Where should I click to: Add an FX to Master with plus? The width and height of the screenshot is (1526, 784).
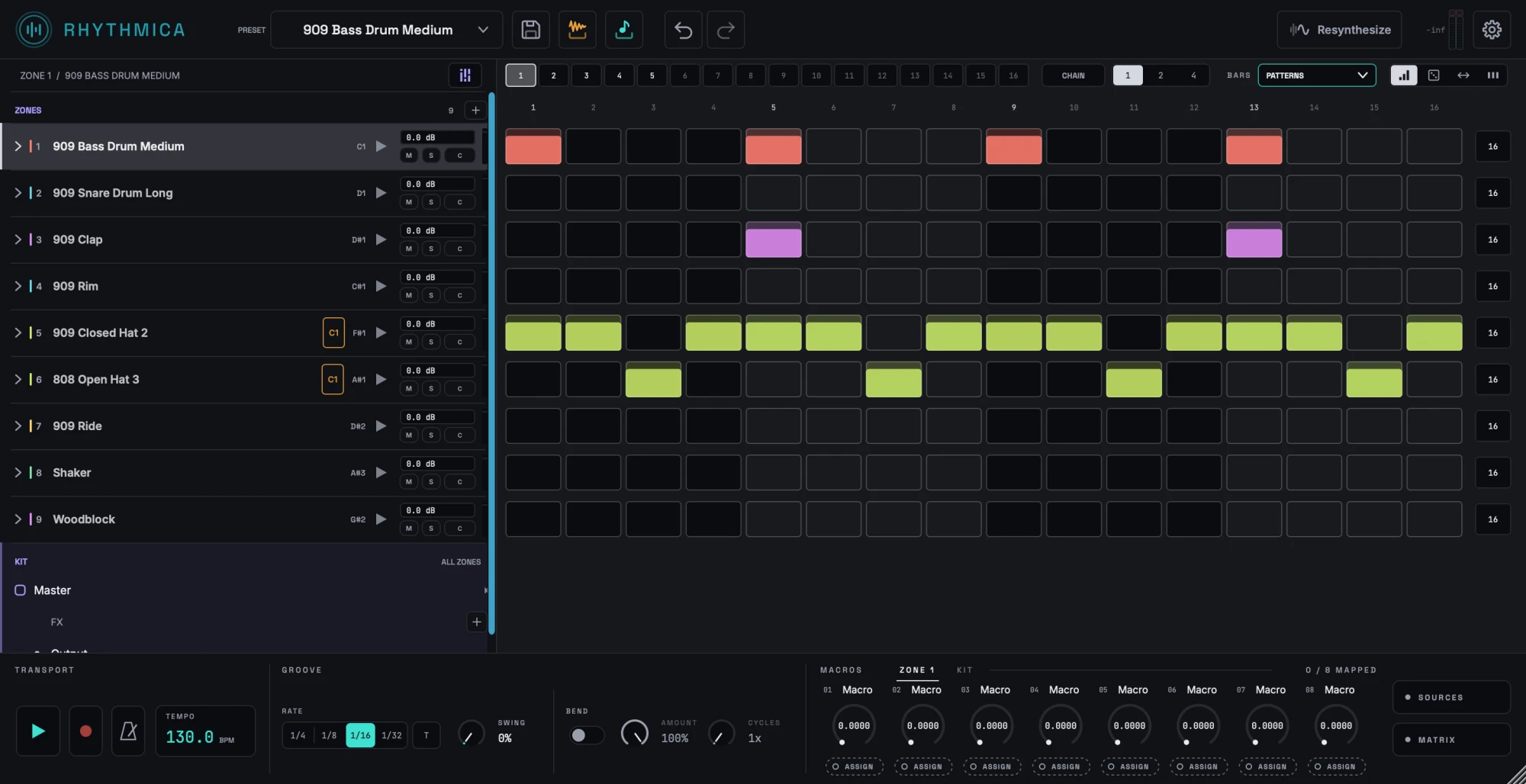point(476,622)
